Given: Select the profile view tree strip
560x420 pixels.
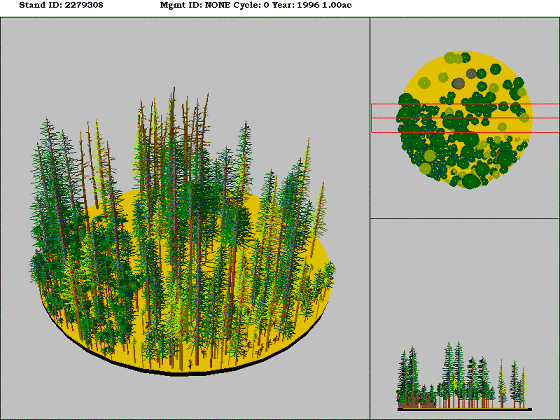Looking at the screenshot, I should click(x=464, y=376).
